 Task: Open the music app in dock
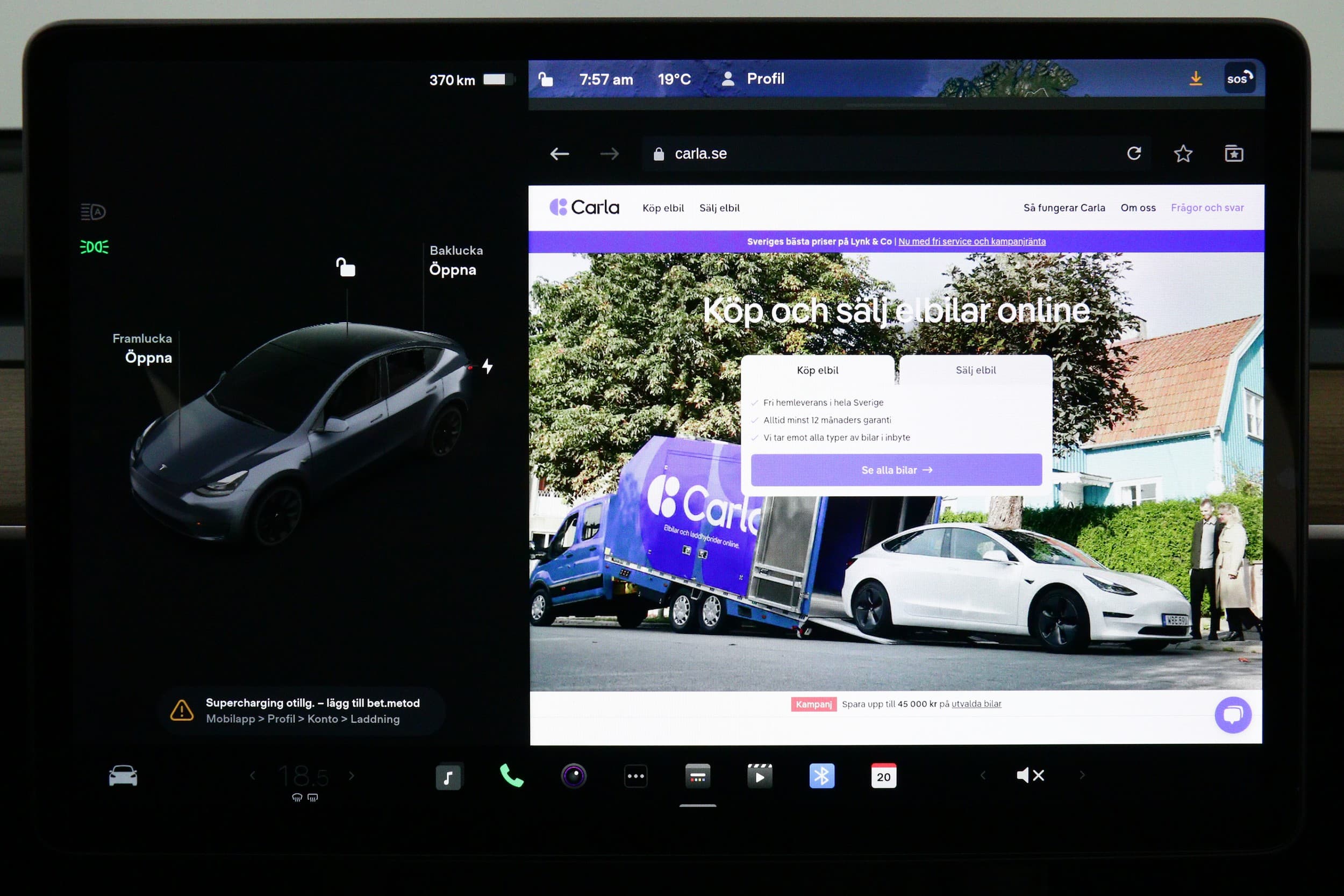point(448,777)
